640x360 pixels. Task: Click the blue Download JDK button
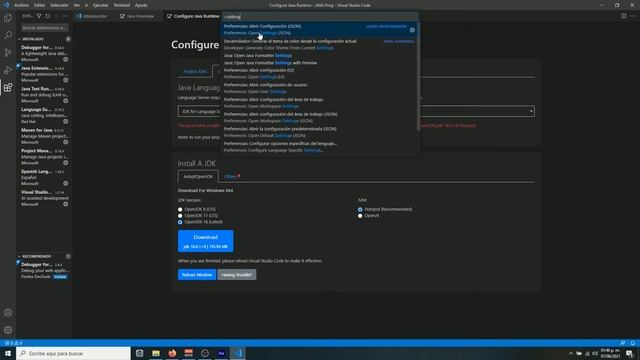pos(205,241)
